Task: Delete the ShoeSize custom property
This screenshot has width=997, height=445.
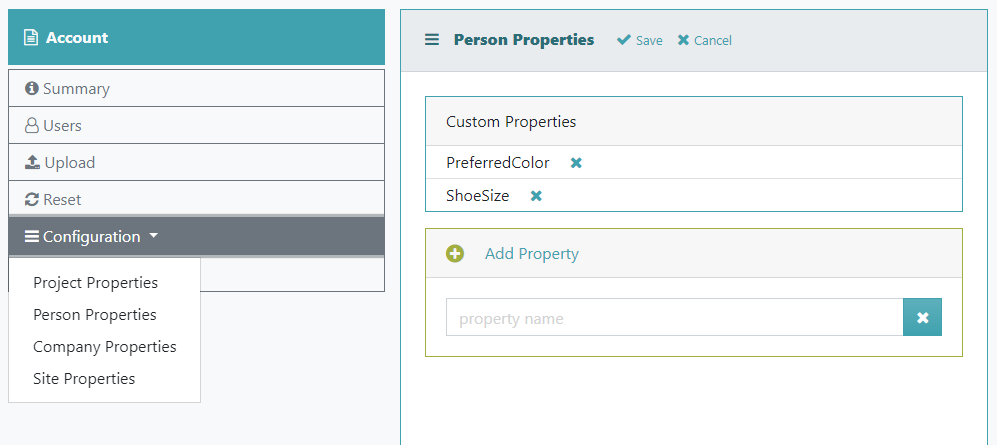Action: [536, 196]
